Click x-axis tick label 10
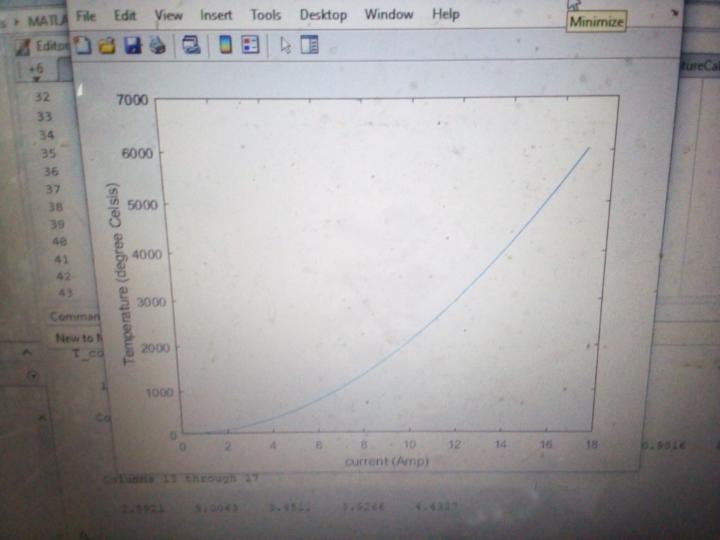The width and height of the screenshot is (720, 540). 410,444
